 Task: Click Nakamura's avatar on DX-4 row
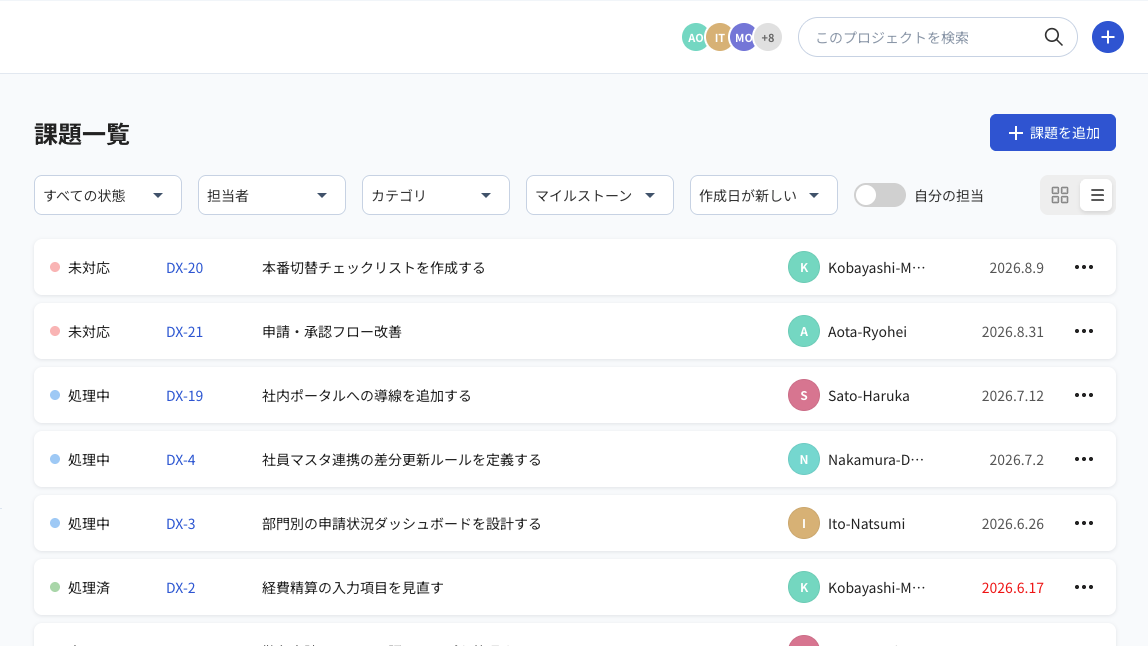803,459
